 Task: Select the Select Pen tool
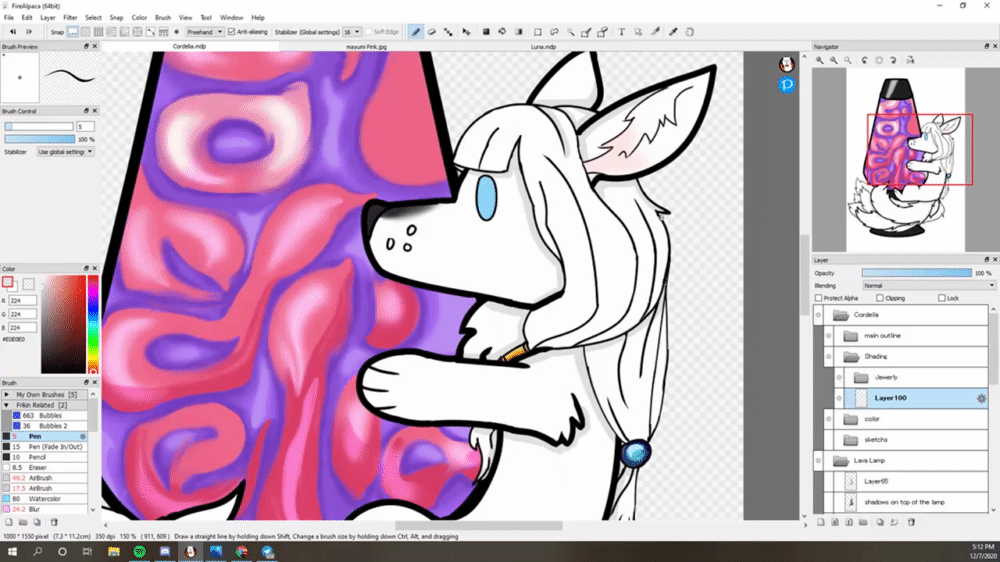point(586,32)
